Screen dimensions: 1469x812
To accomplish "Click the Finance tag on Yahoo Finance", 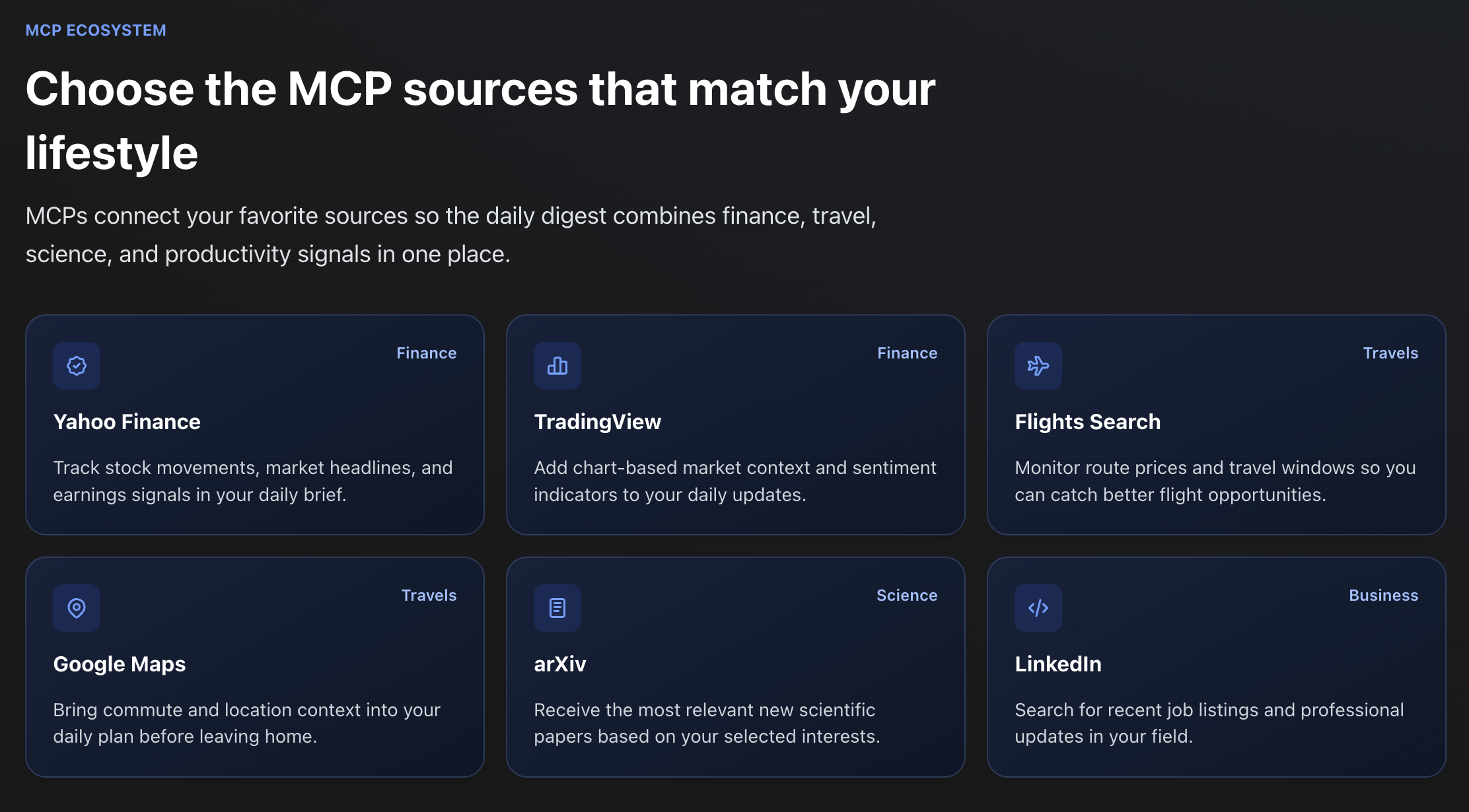I will (x=426, y=353).
